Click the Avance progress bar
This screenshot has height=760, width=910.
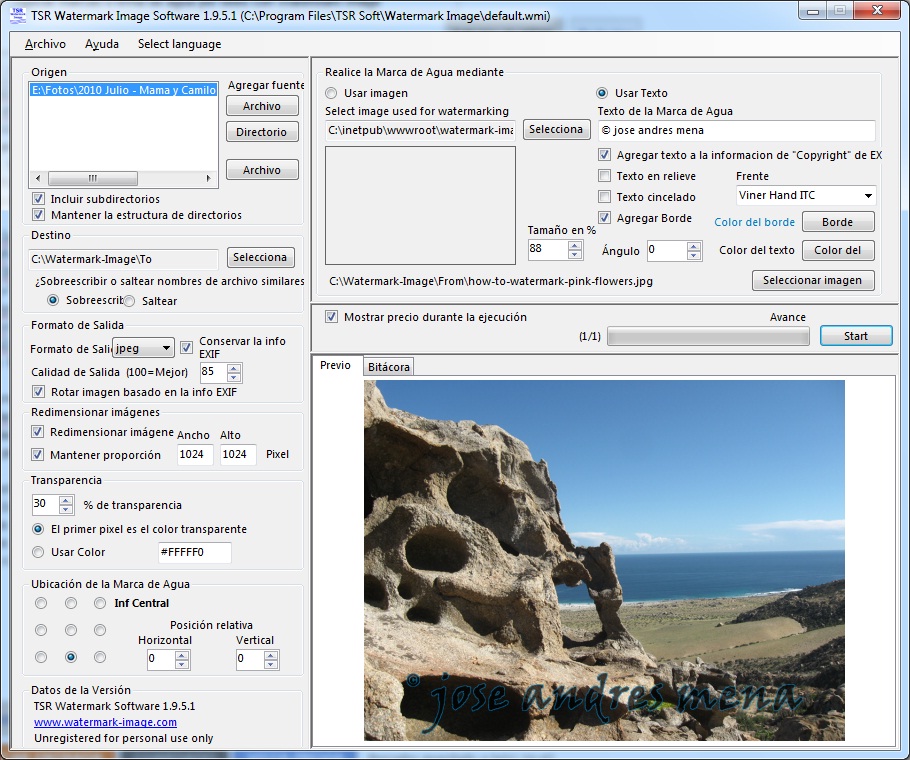(708, 336)
